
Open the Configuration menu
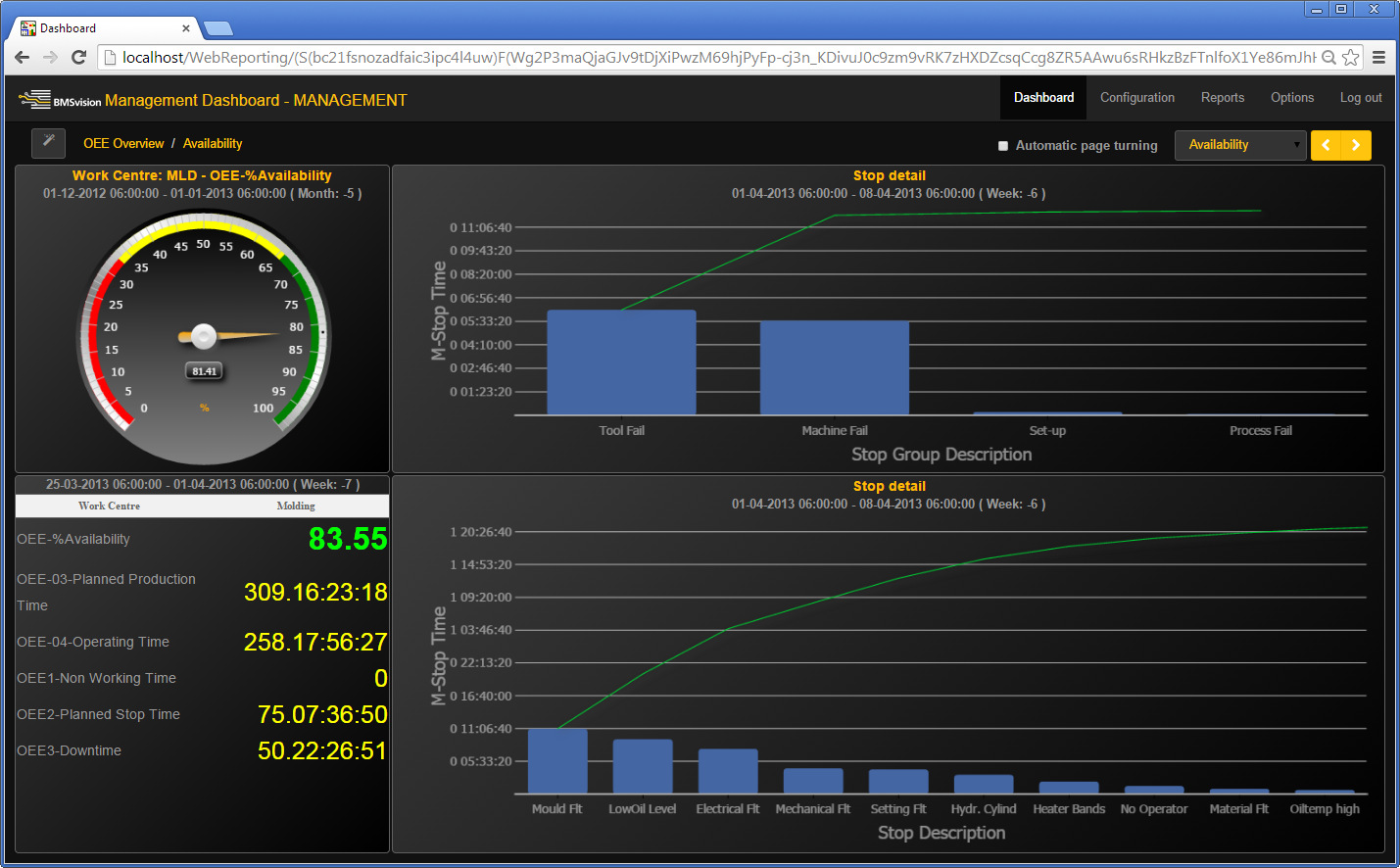[1136, 98]
